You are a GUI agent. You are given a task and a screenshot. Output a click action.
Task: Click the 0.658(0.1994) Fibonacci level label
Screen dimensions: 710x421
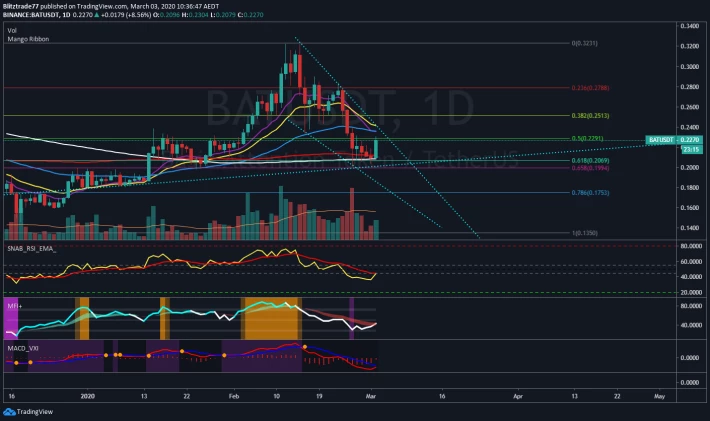[590, 168]
